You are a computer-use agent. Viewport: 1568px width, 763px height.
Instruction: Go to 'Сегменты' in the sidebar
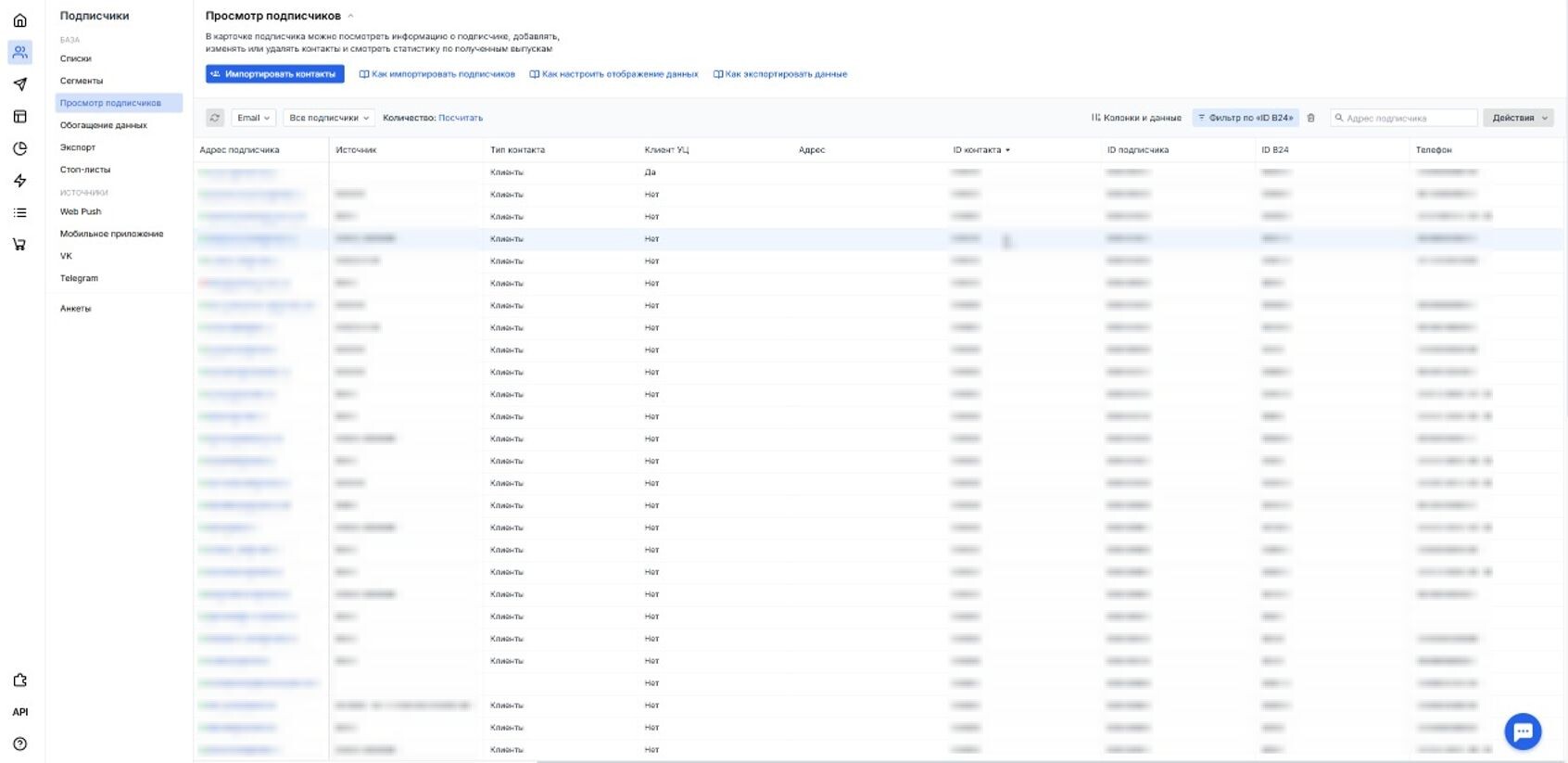[x=82, y=81]
